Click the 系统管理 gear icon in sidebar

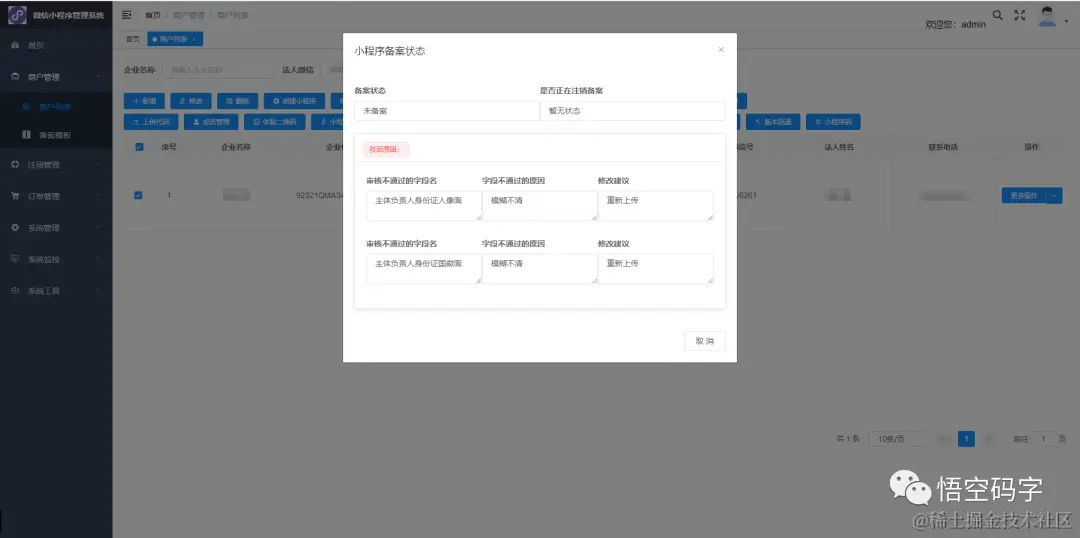click(x=15, y=228)
